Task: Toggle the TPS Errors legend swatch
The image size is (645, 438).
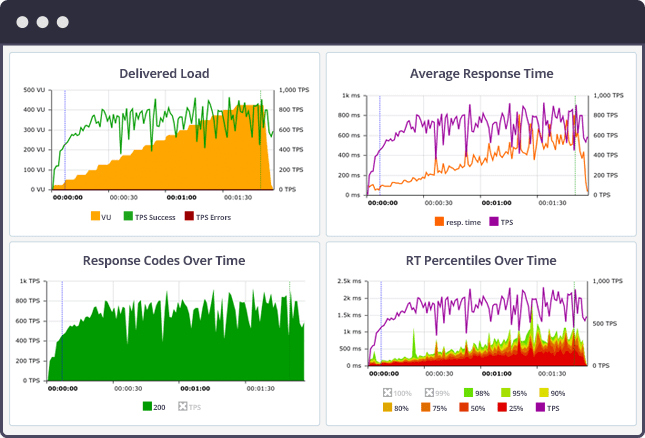Action: pyautogui.click(x=189, y=216)
